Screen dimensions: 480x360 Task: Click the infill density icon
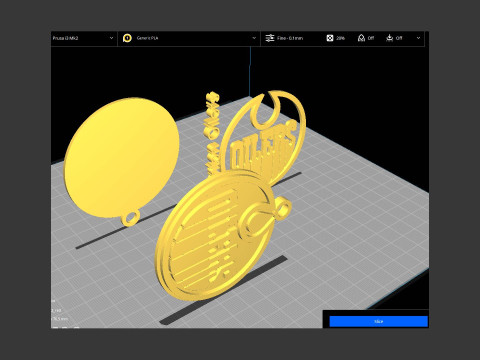point(330,38)
